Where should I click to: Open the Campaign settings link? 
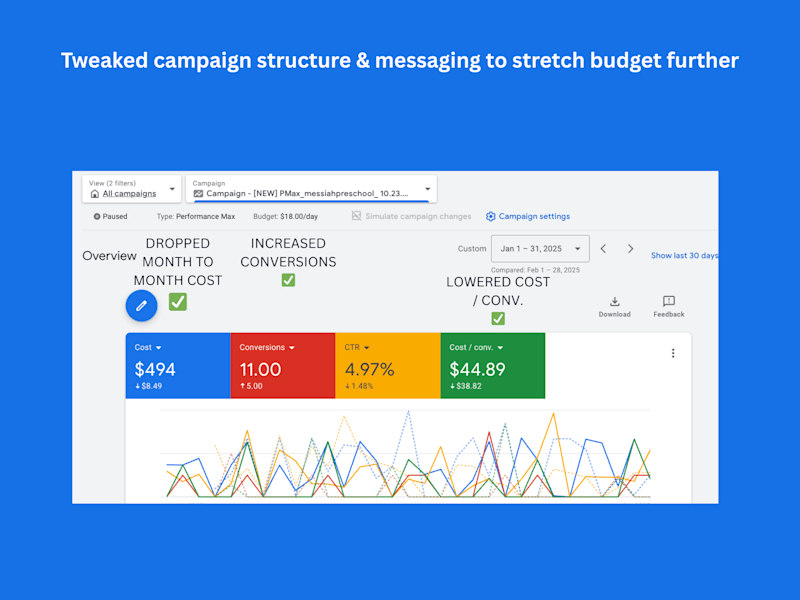tap(534, 216)
